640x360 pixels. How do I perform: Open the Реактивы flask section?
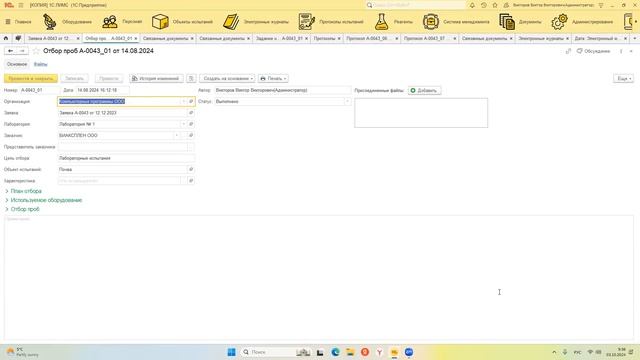pyautogui.click(x=393, y=22)
